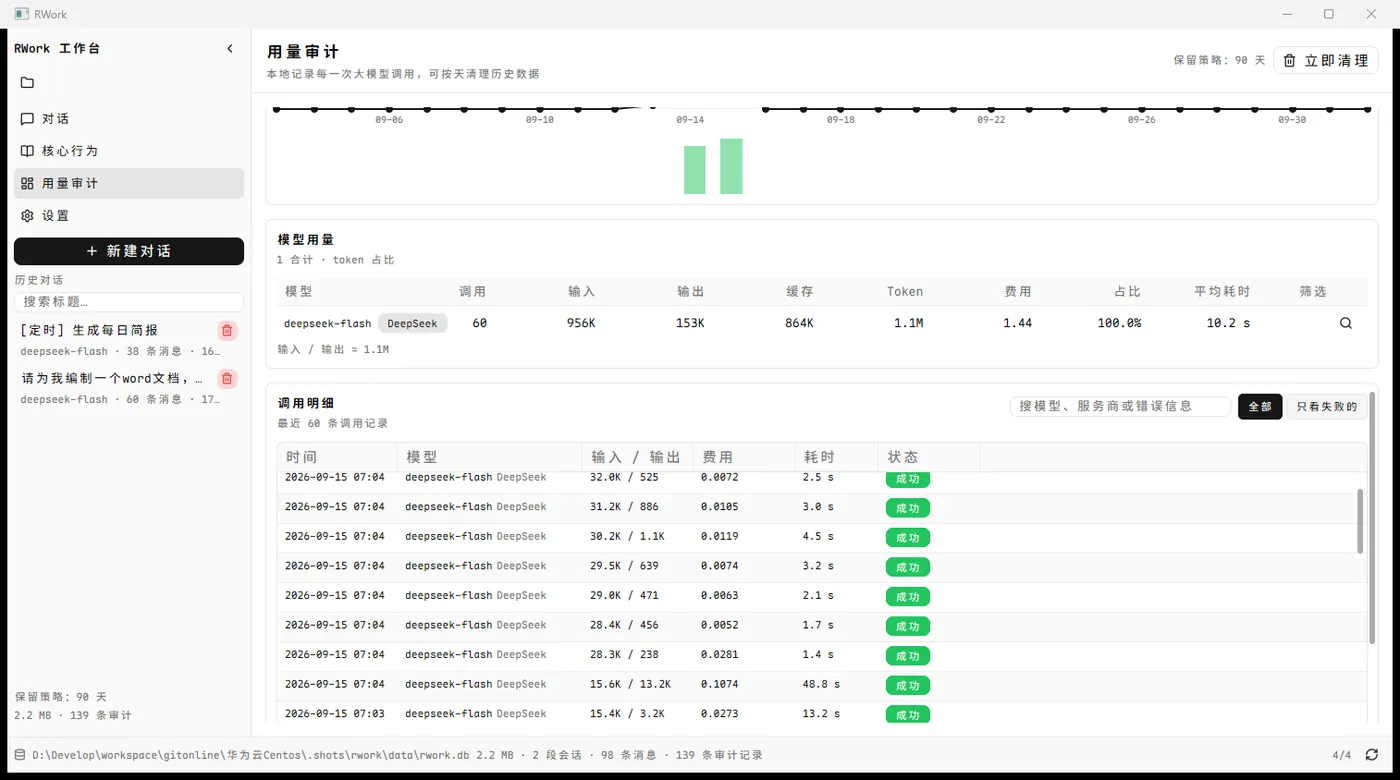Focus the 搜索标题 history search field
This screenshot has height=780, width=1400.
pos(129,301)
